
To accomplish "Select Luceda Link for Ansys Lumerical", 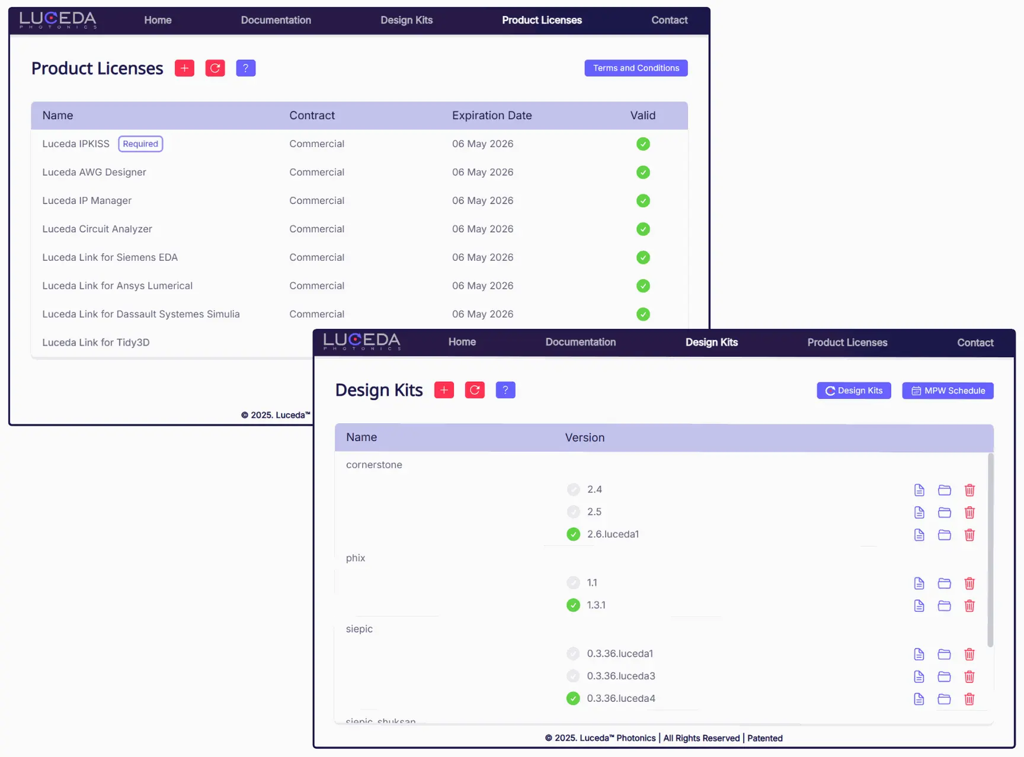I will (x=118, y=286).
